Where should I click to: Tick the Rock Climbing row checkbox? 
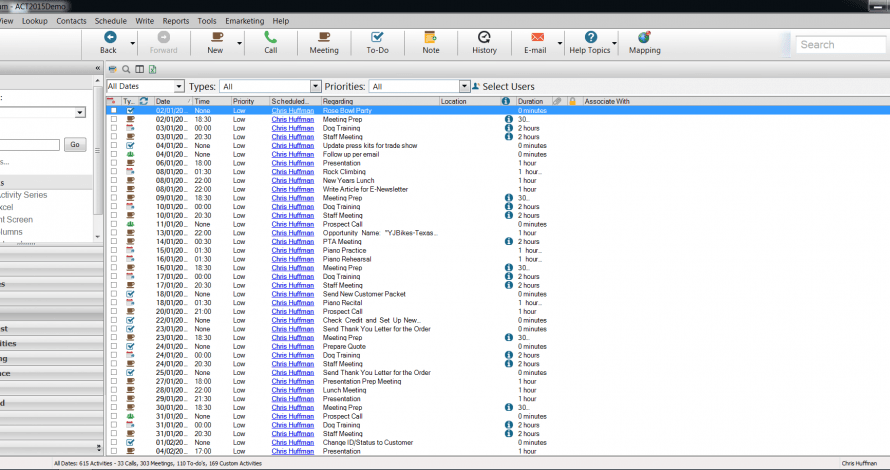[114, 171]
